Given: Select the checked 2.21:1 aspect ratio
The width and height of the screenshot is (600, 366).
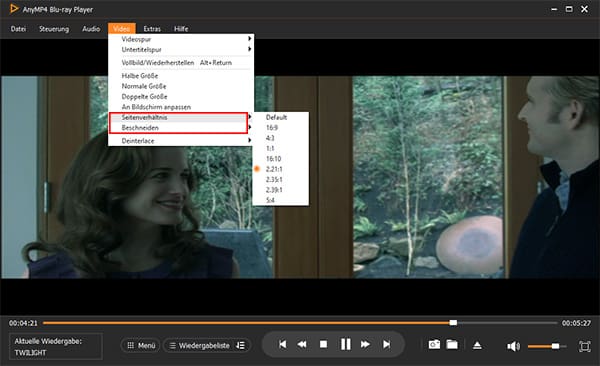Looking at the screenshot, I should (280, 169).
